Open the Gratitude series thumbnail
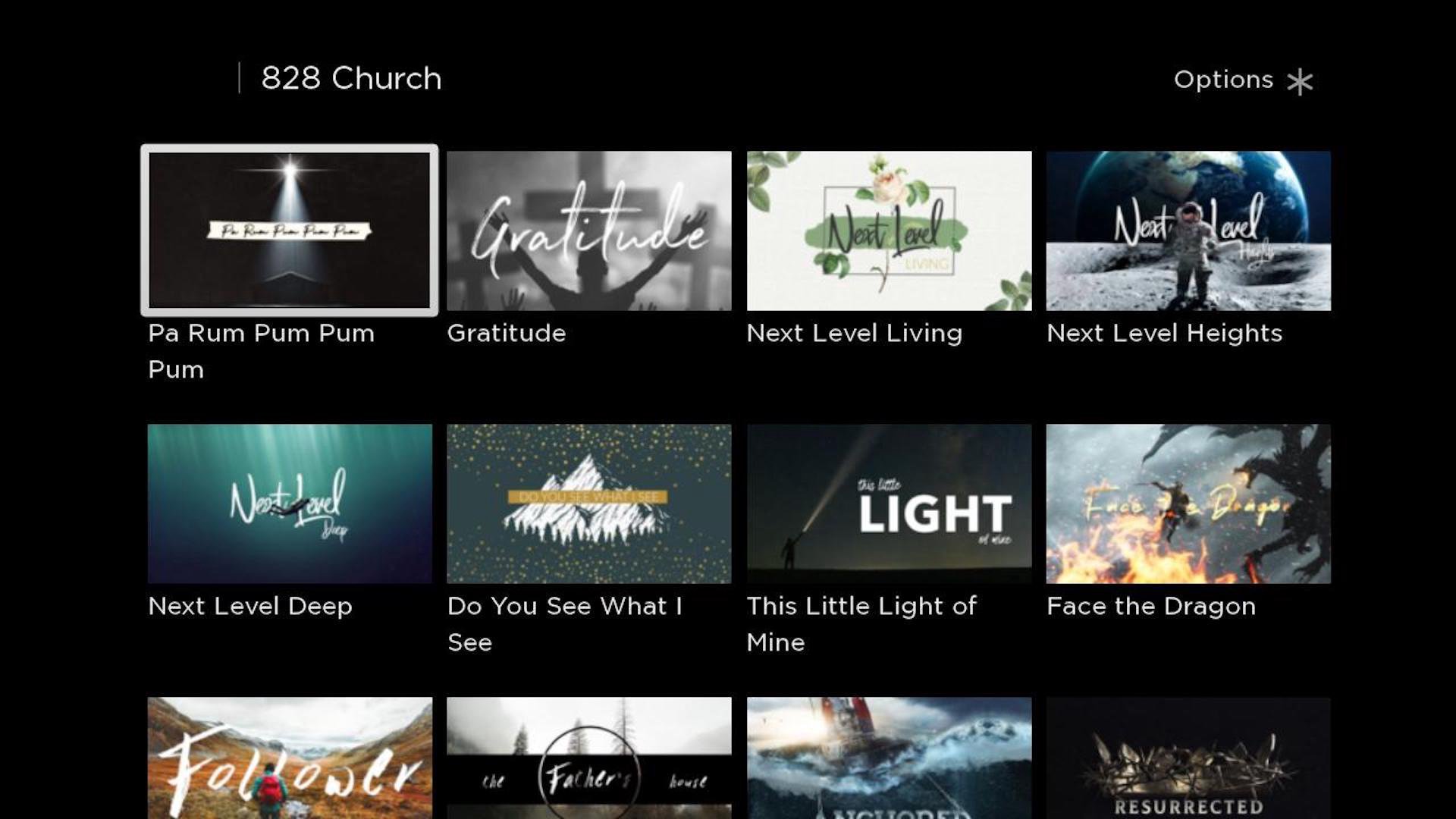 pos(589,231)
